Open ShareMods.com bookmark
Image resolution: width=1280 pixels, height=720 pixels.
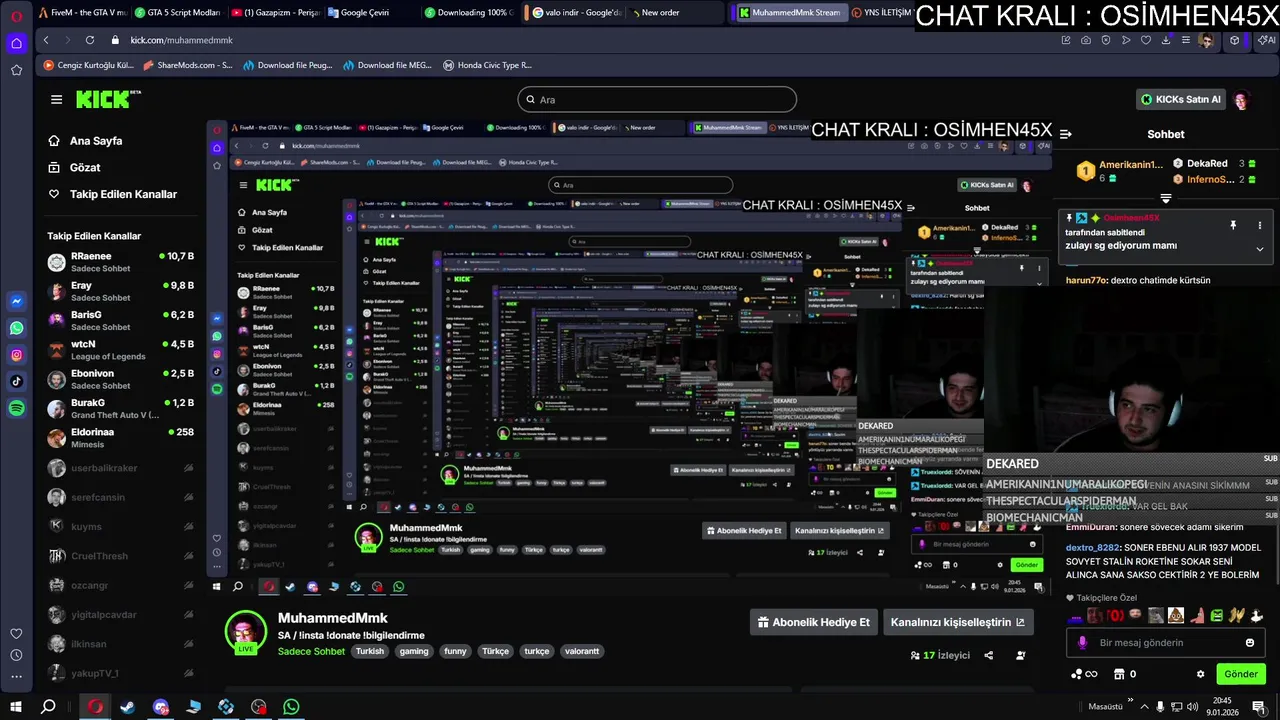187,65
